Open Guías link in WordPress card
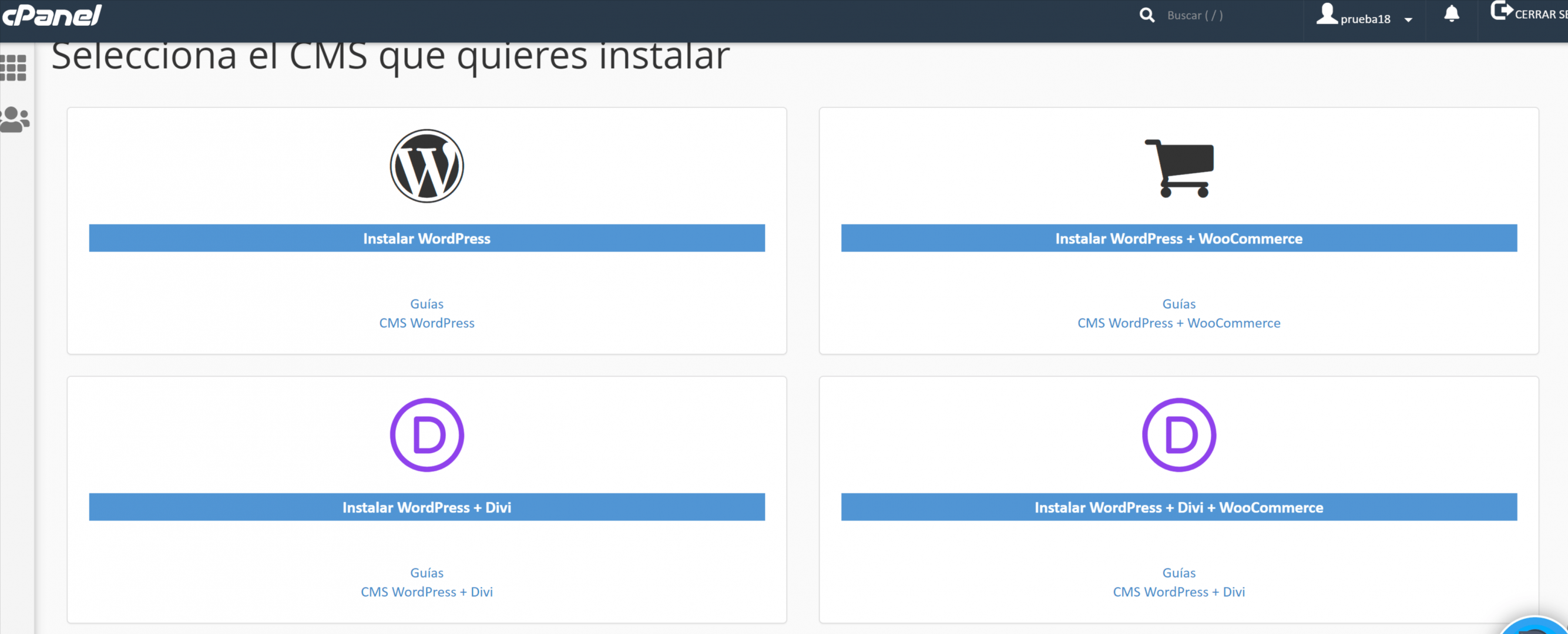Viewport: 1568px width, 634px height. click(427, 303)
